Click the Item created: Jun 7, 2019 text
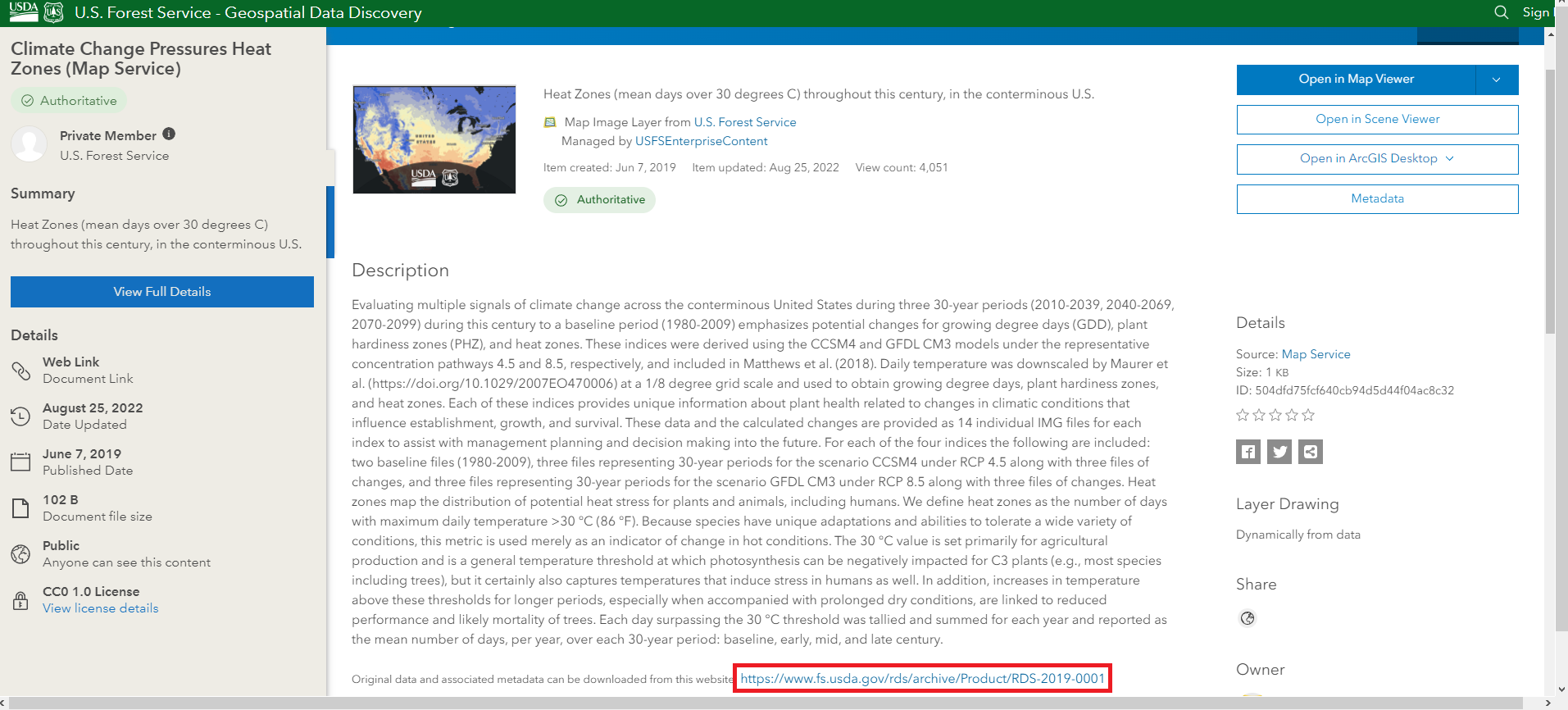1568x710 pixels. point(610,167)
